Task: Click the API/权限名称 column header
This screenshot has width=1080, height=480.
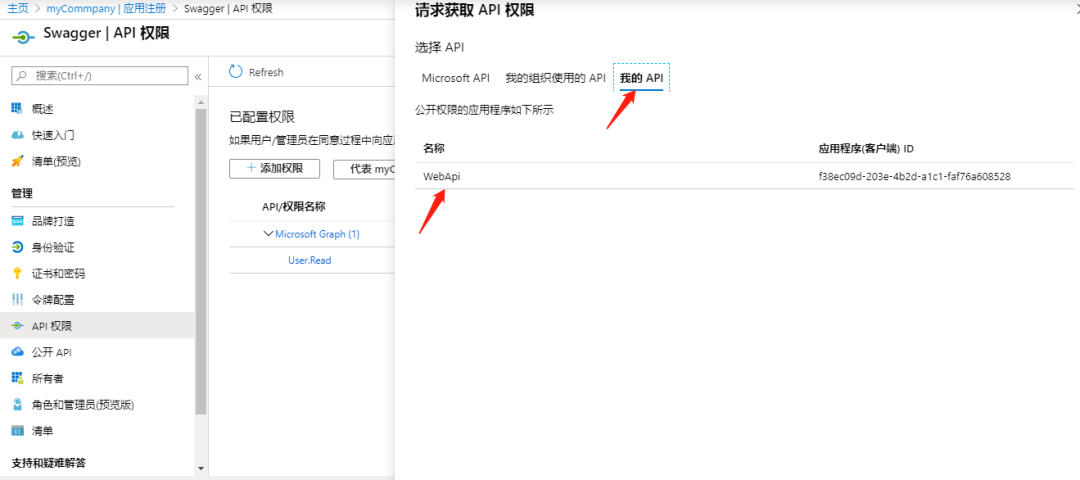Action: pyautogui.click(x=293, y=207)
